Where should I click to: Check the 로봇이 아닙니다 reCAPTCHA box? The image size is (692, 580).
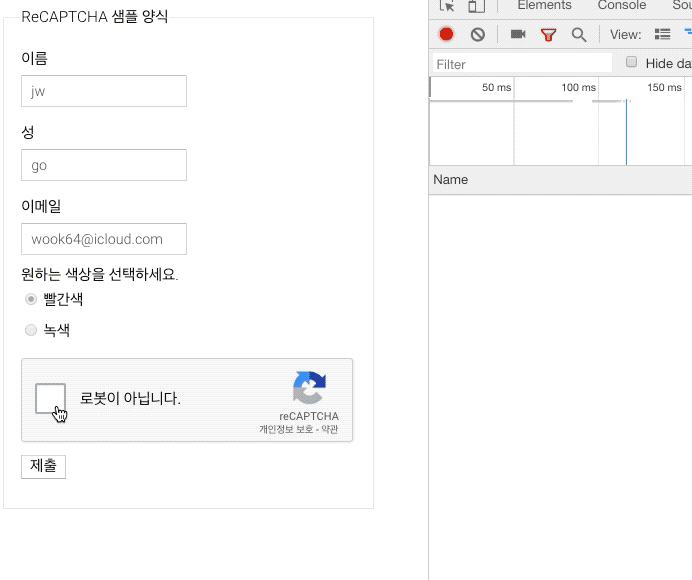[50, 398]
